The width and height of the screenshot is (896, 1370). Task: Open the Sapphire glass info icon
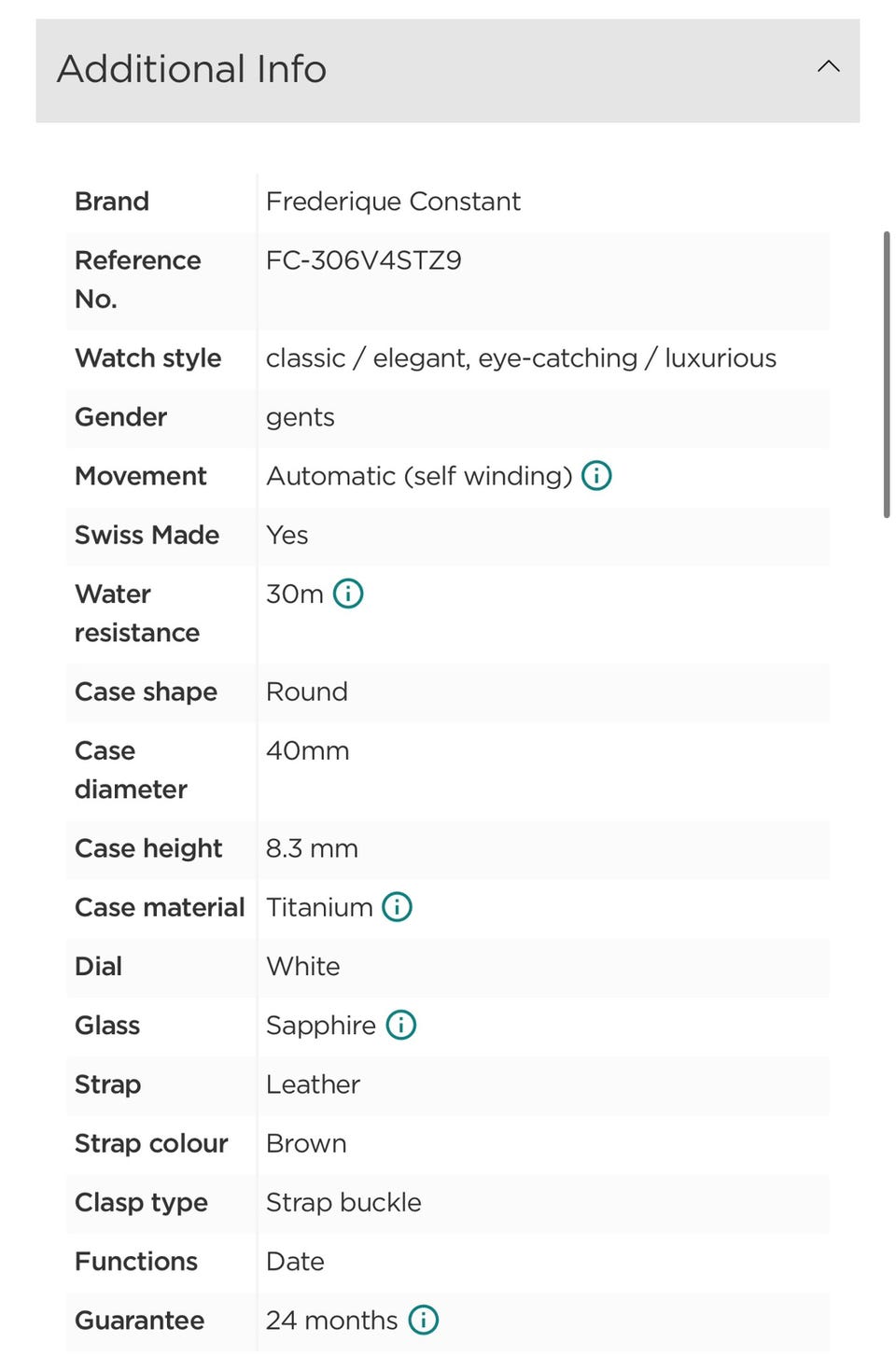click(401, 1025)
